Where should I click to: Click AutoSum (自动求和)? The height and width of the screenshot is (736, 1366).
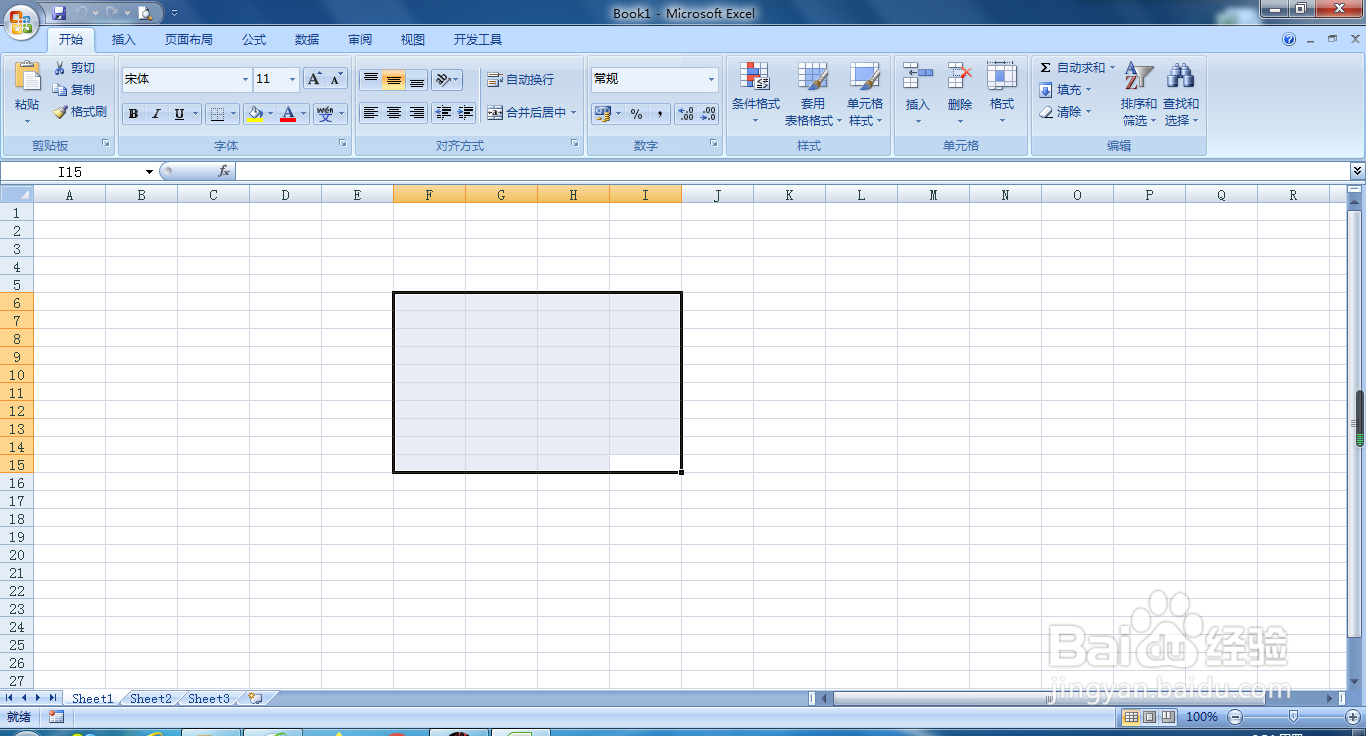pyautogui.click(x=1077, y=68)
